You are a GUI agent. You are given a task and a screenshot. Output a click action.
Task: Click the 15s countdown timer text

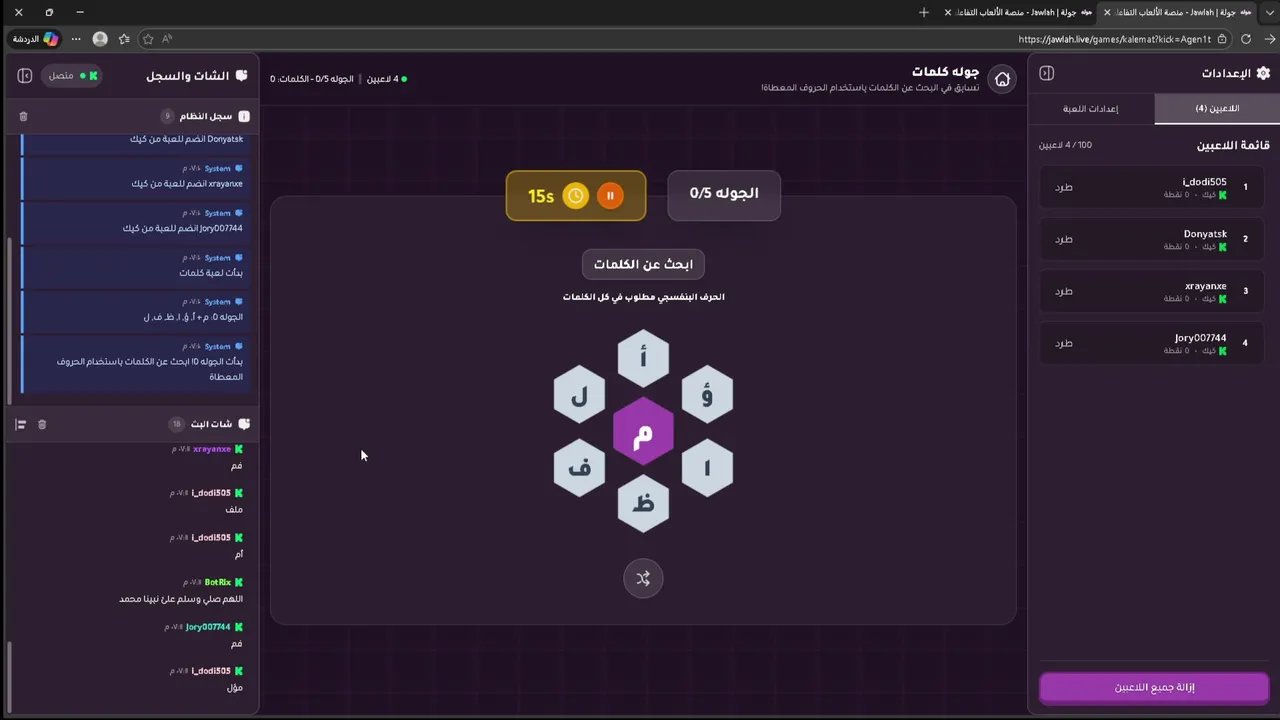point(541,197)
